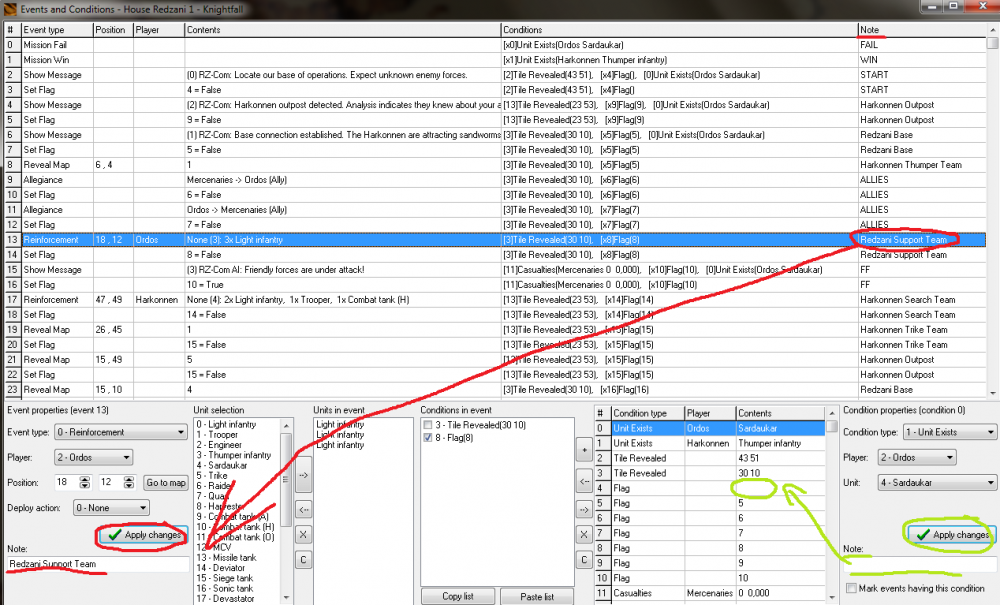Select event row 17 Harkonnen Reinforcement
Image resolution: width=1000 pixels, height=605 pixels.
pyautogui.click(x=400, y=300)
